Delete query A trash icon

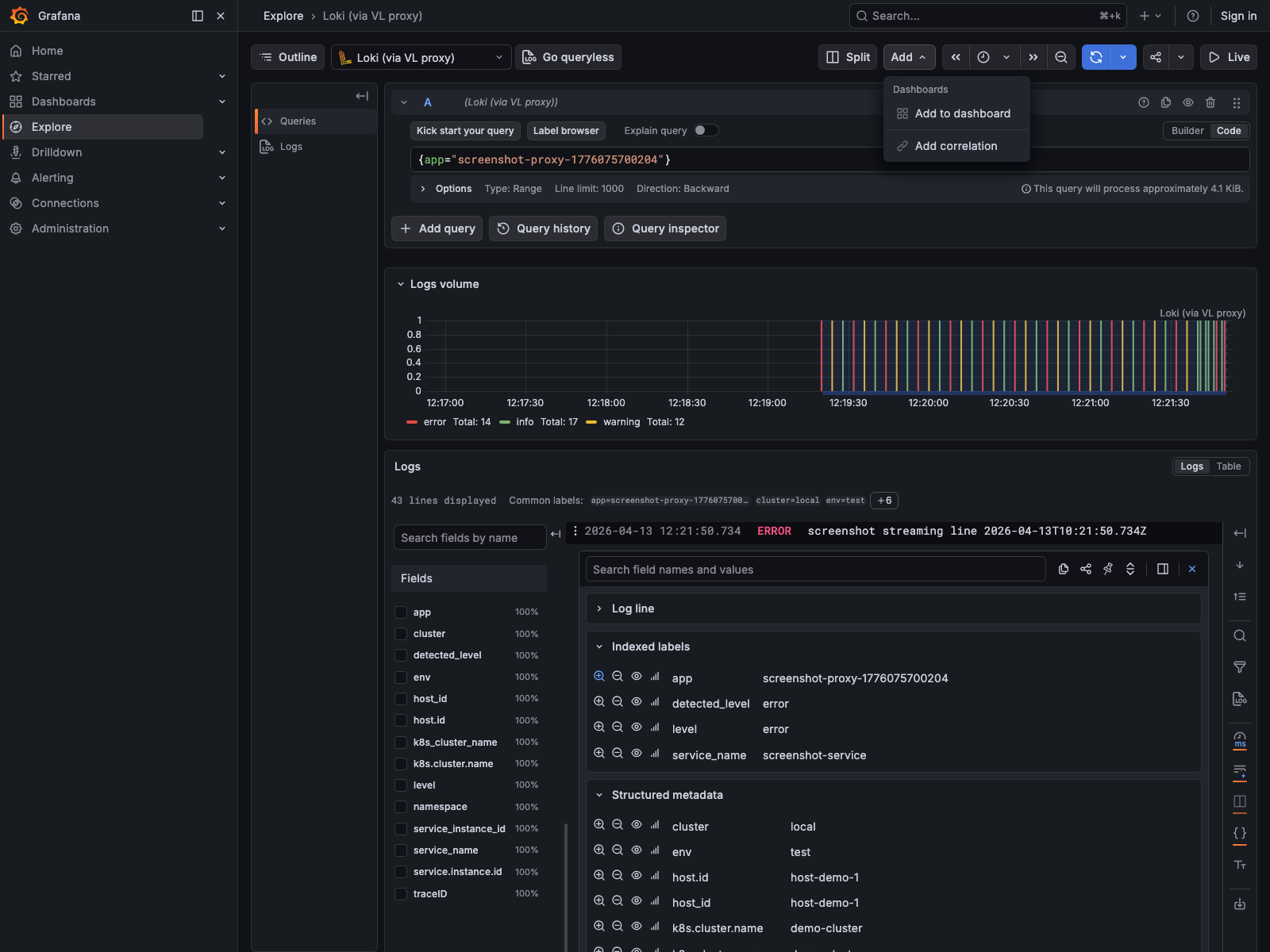click(1210, 102)
